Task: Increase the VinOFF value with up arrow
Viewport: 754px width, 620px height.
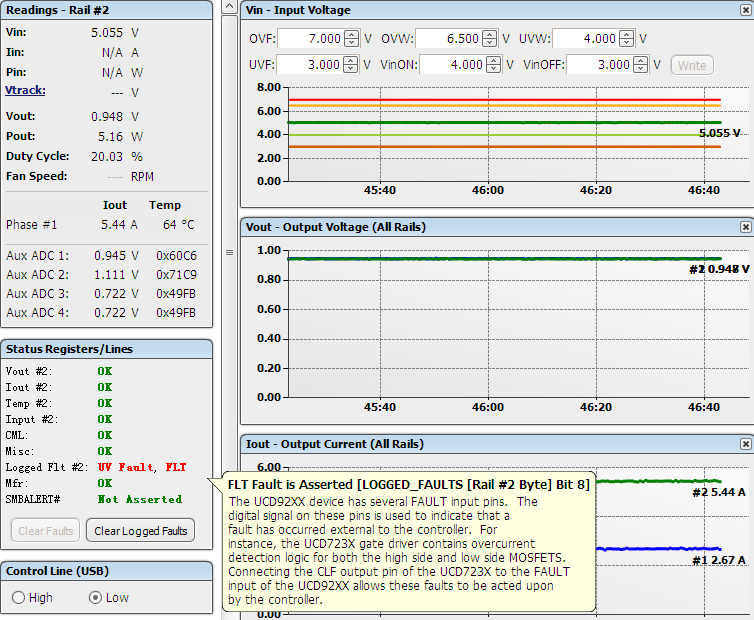Action: click(641, 61)
